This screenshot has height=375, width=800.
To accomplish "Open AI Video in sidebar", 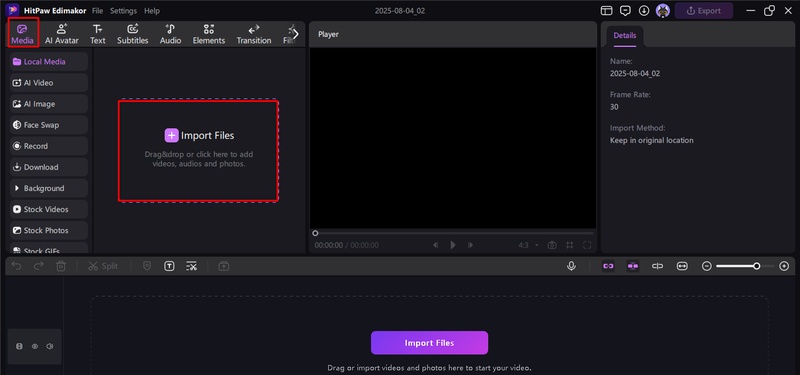I will pos(48,83).
